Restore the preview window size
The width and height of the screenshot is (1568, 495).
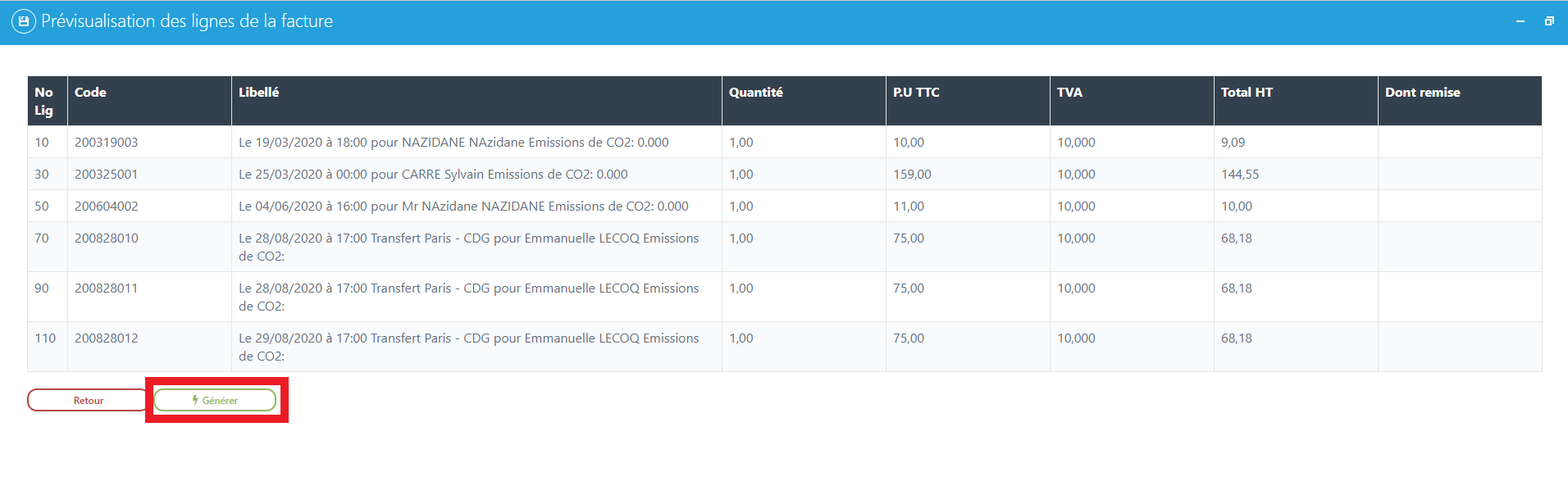point(1548,21)
